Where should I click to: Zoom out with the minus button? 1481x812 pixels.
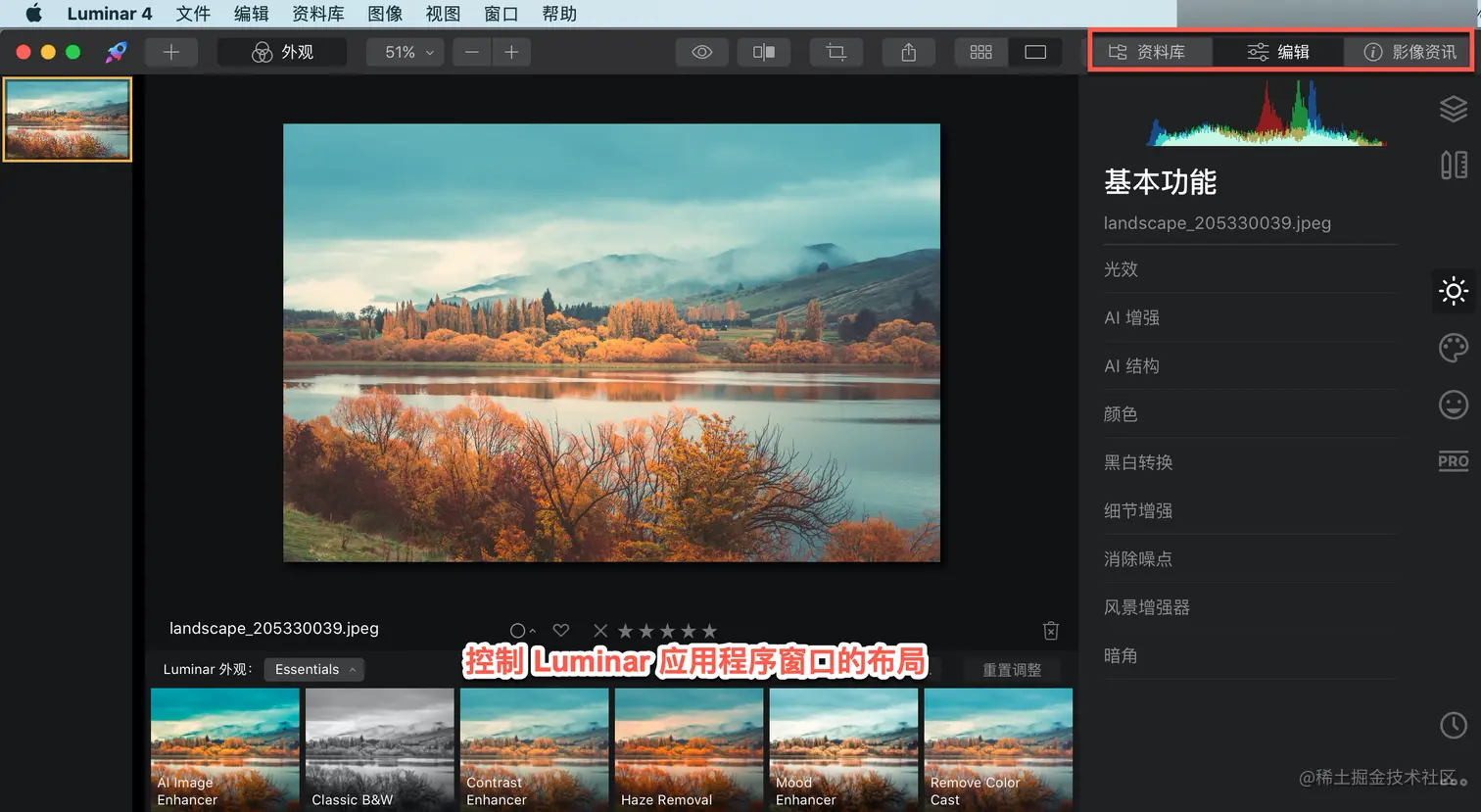[472, 52]
